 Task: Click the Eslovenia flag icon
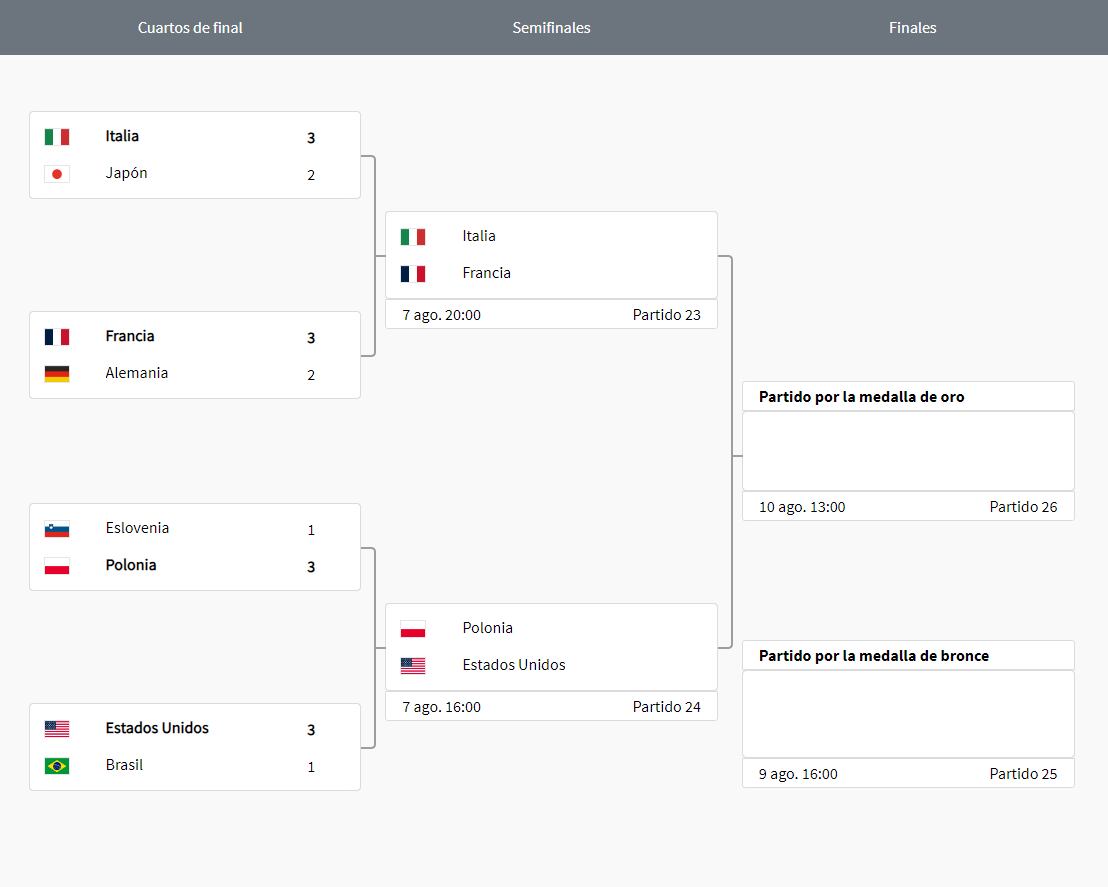point(57,528)
